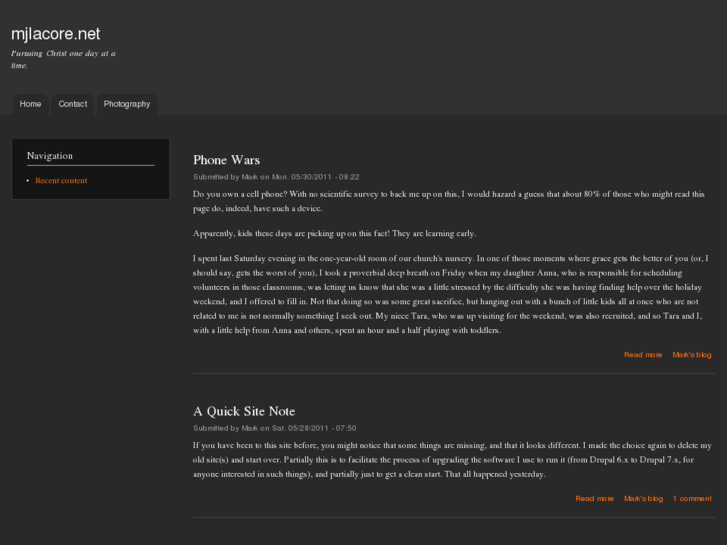Click the Phone Wars opening paragraph

(x=448, y=201)
